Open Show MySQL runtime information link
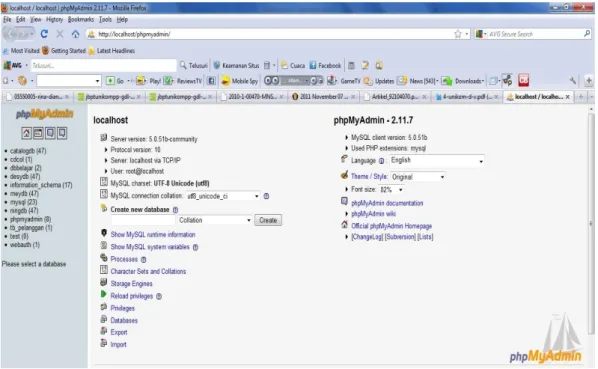 [153, 234]
